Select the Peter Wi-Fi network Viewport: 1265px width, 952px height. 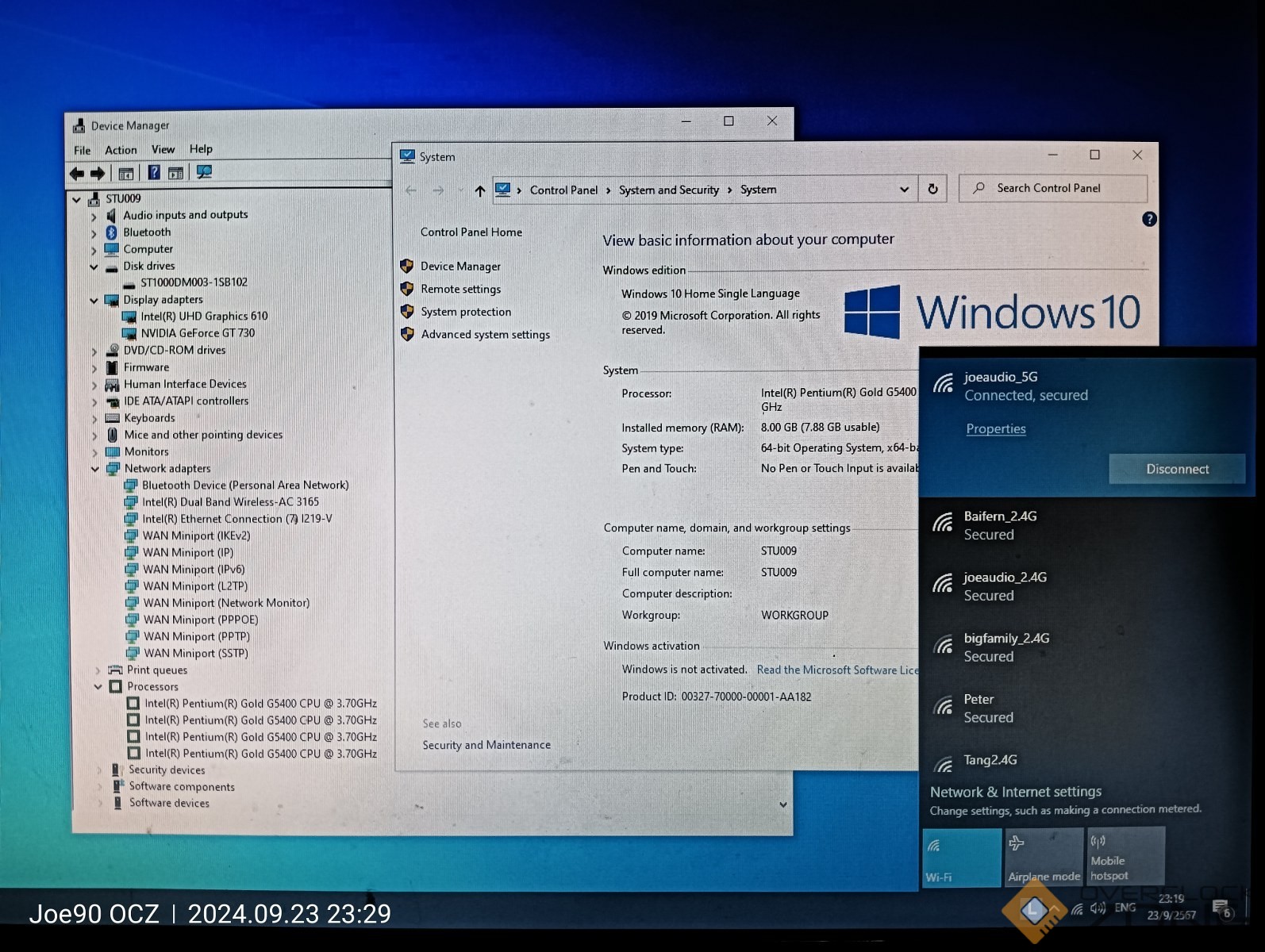point(1087,708)
